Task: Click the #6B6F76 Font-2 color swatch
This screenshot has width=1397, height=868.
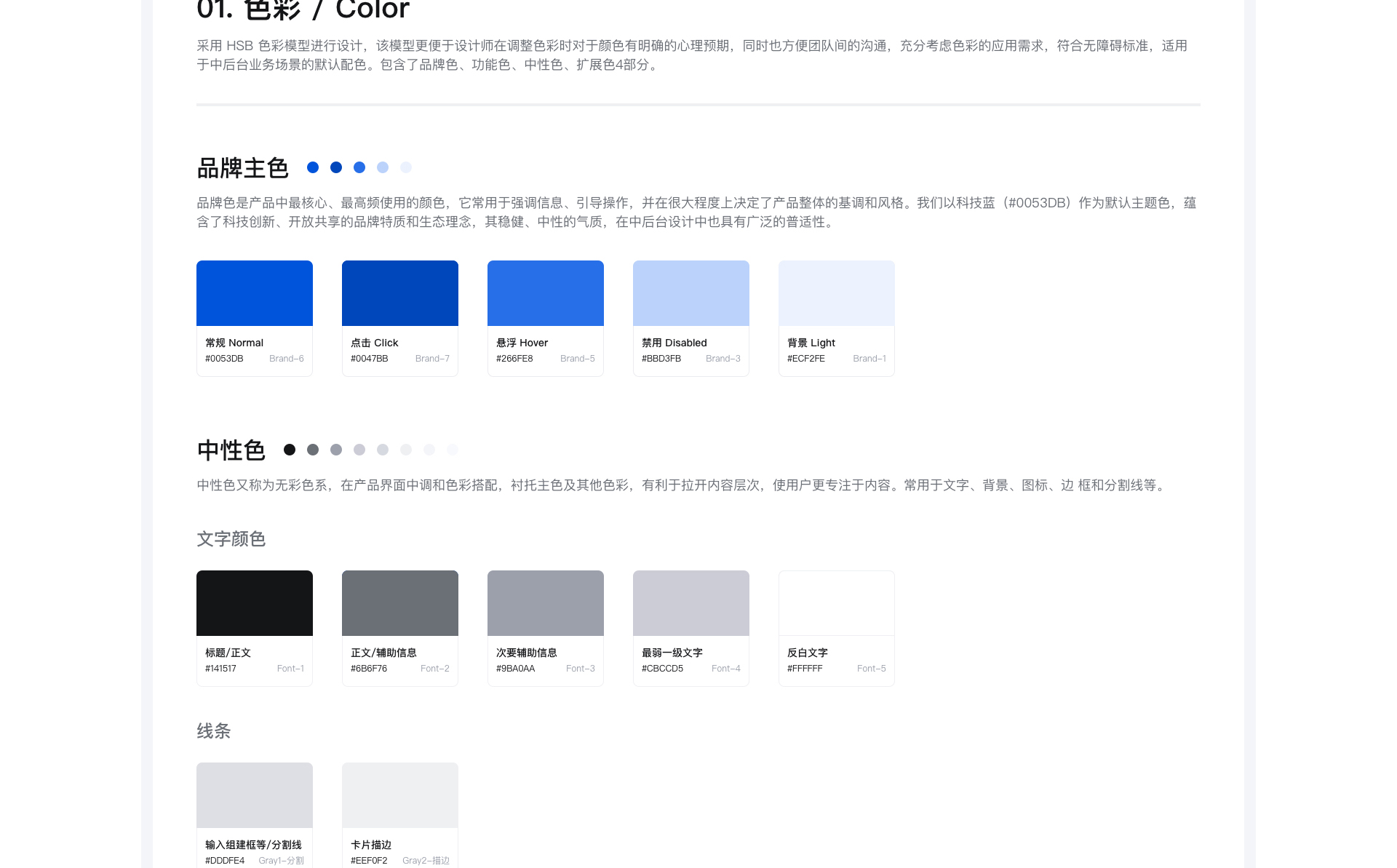Action: click(x=400, y=603)
